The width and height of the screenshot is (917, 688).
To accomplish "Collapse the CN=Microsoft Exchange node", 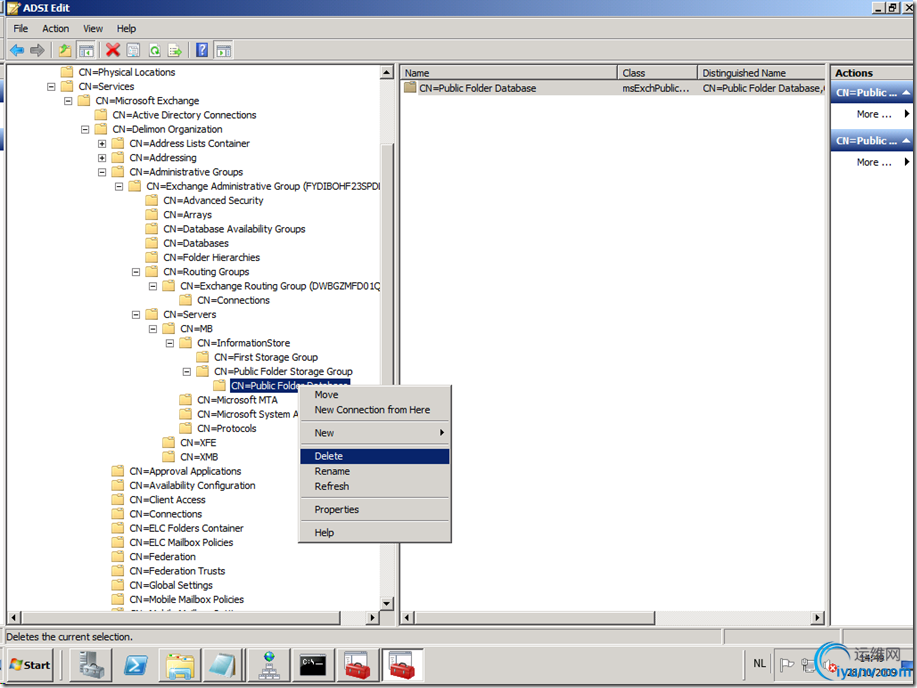I will click(68, 101).
